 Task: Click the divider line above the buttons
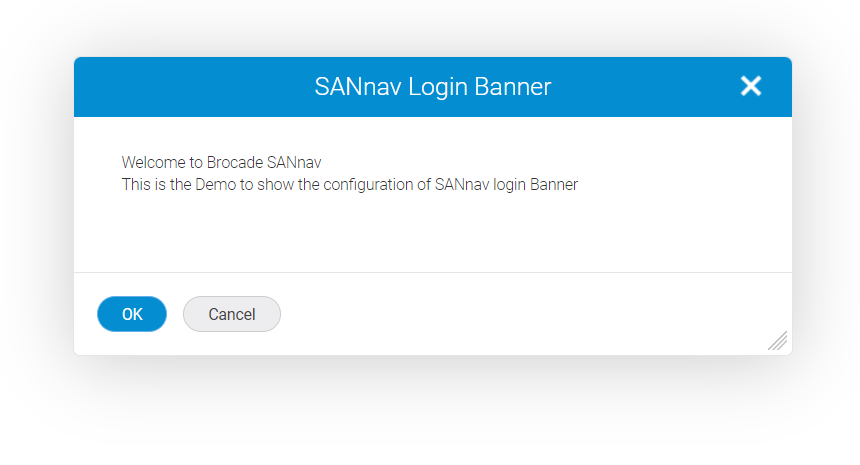432,272
